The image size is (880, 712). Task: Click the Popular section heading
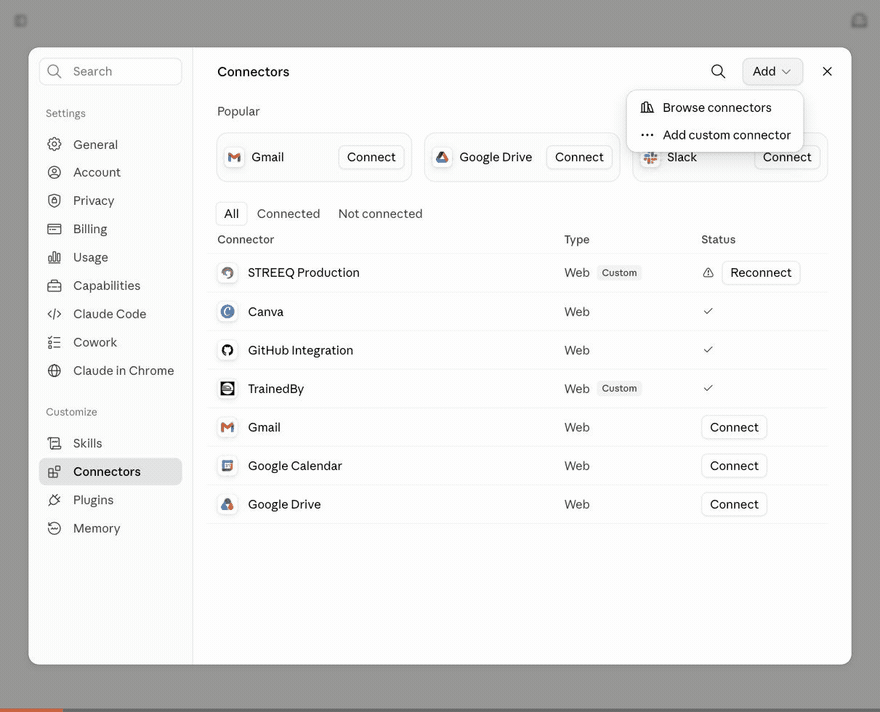238,111
